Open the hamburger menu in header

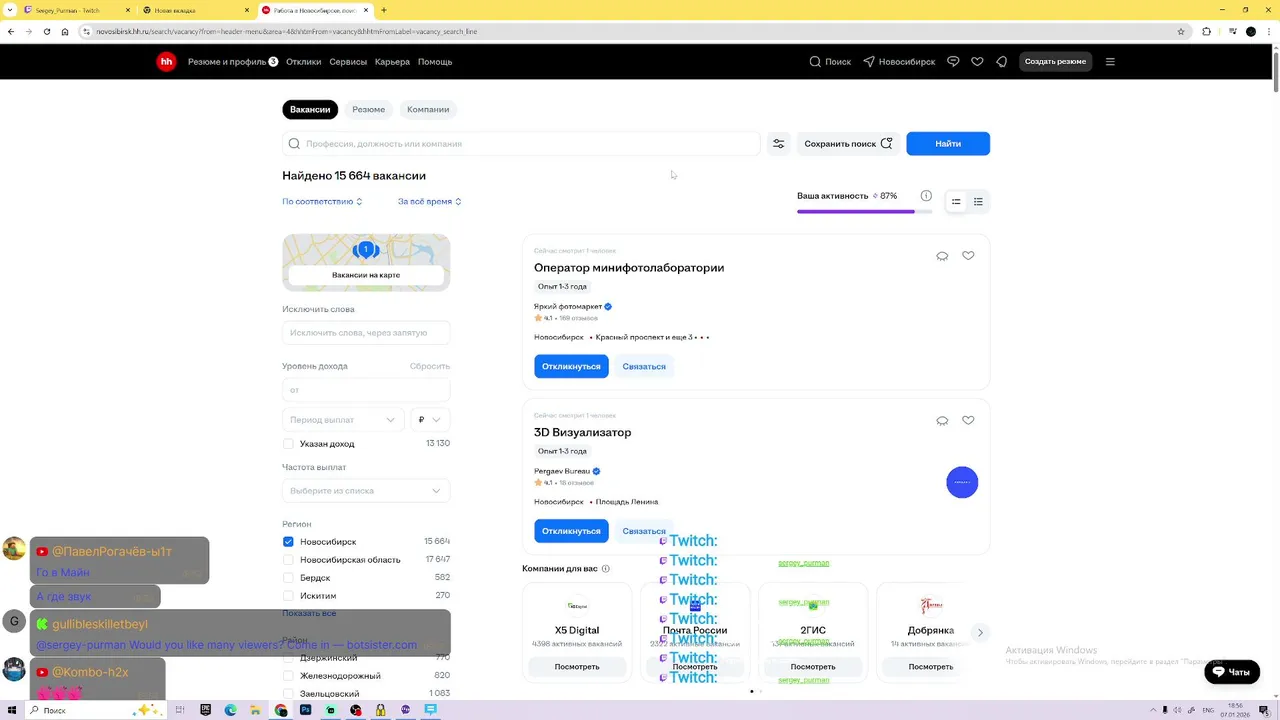click(x=1110, y=62)
